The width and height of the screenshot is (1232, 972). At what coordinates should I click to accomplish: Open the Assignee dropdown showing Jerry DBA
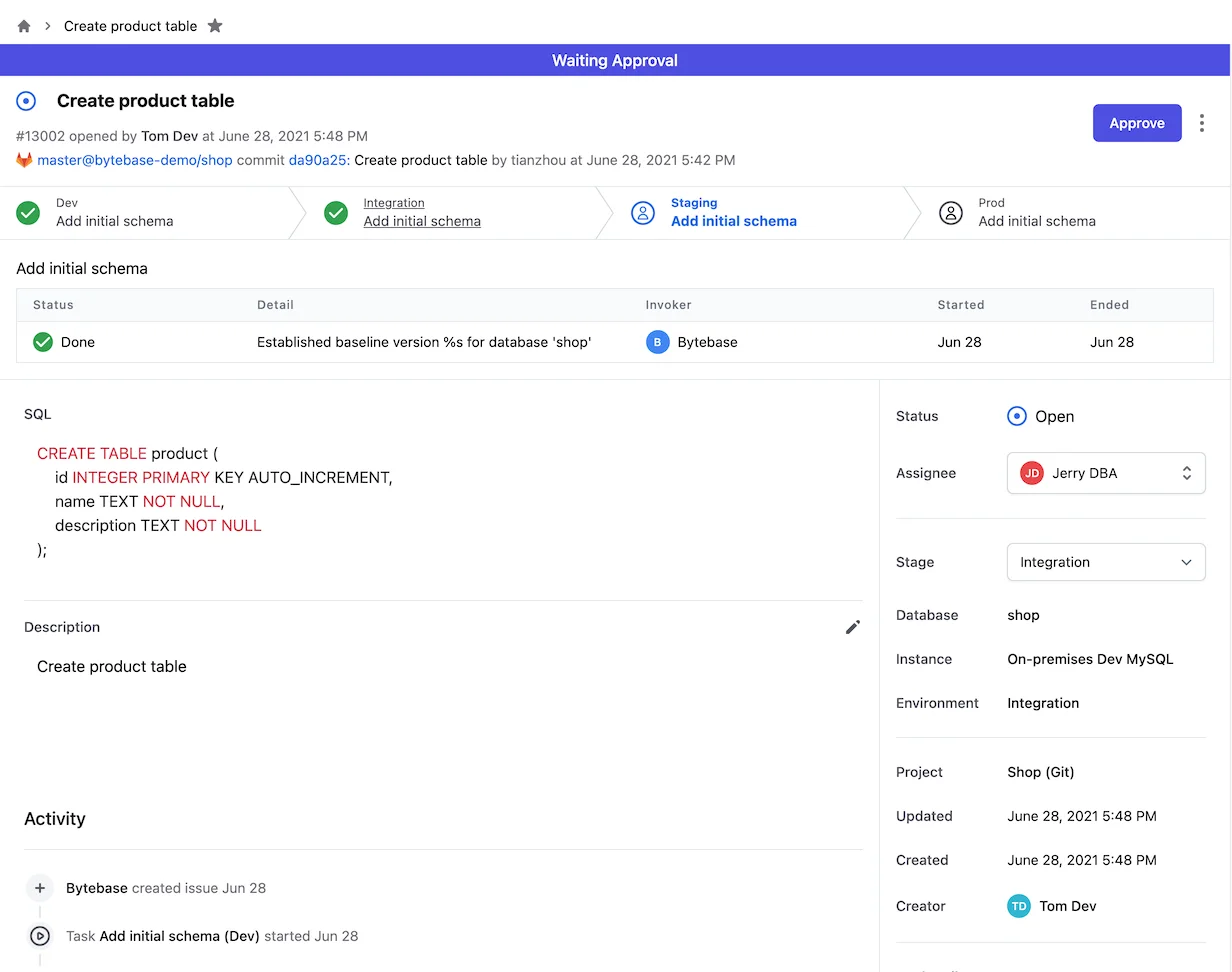(1105, 473)
